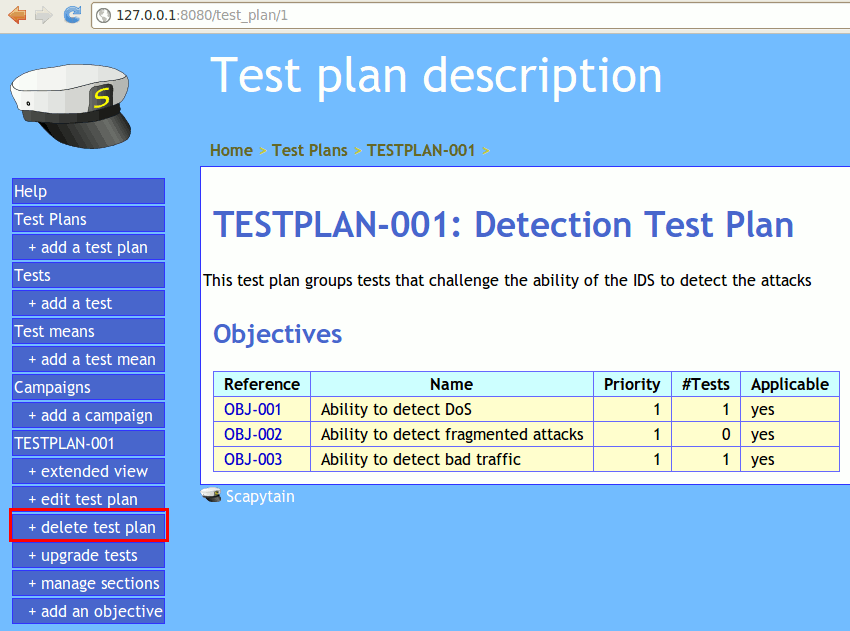
Task: Click the small Scapytain cap icon
Action: tap(211, 496)
